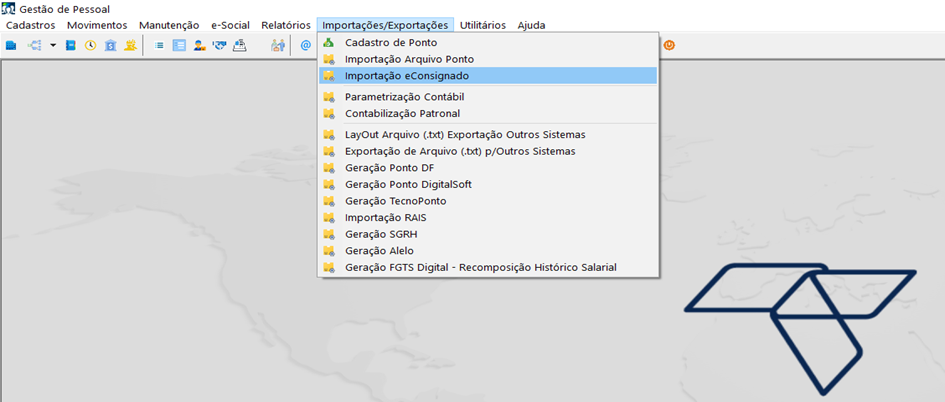Click the bank building dollar icon
Viewport: 945px width, 402px height.
point(110,45)
